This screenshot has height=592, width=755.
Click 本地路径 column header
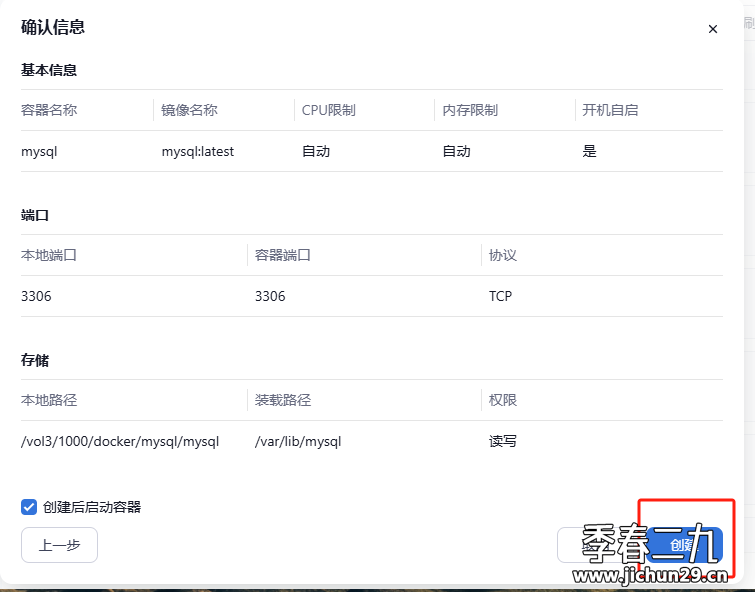click(x=49, y=400)
